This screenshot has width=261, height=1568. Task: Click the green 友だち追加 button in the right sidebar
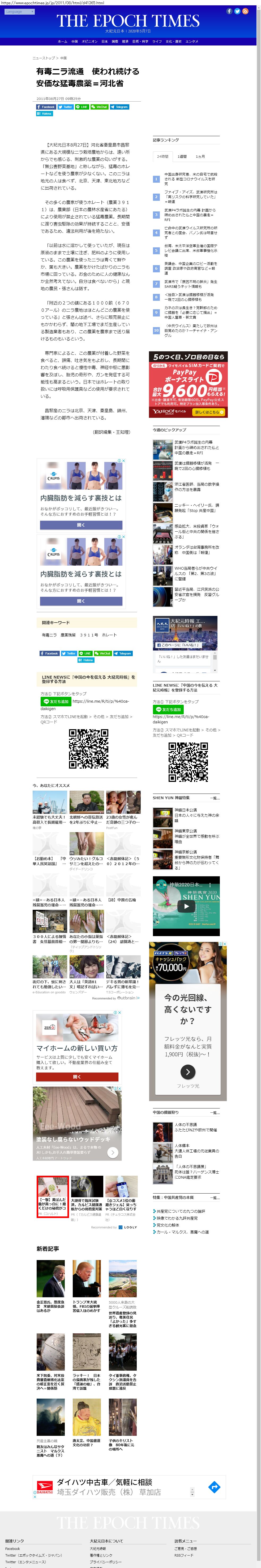169,710
